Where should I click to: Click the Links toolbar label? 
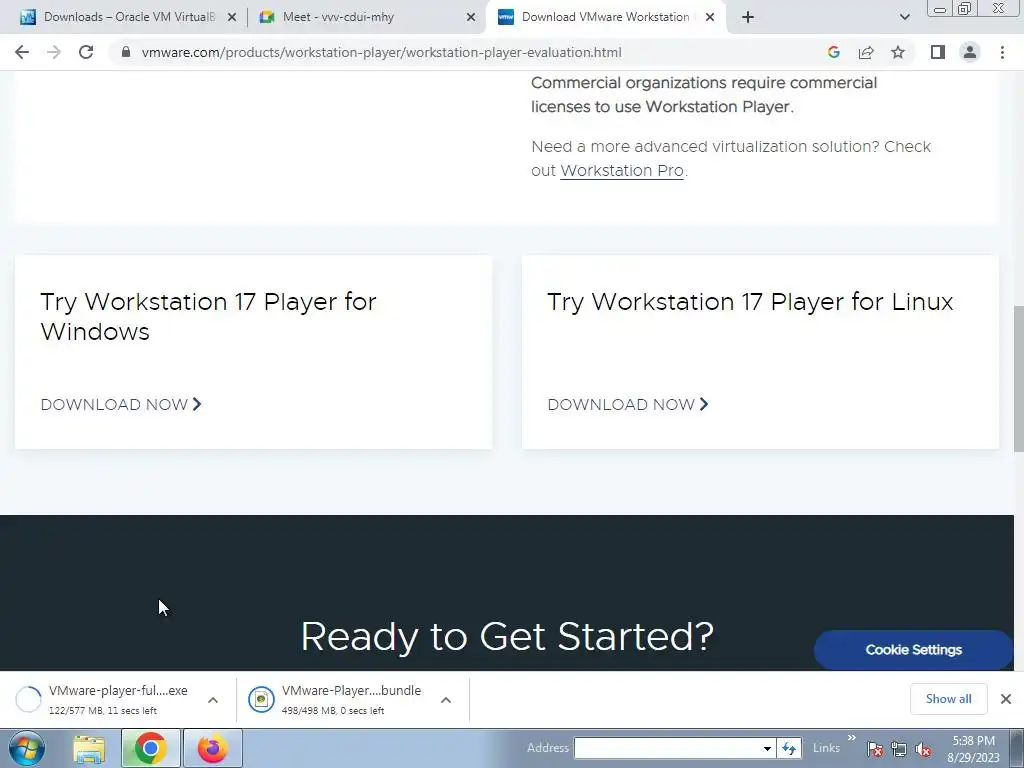point(826,748)
